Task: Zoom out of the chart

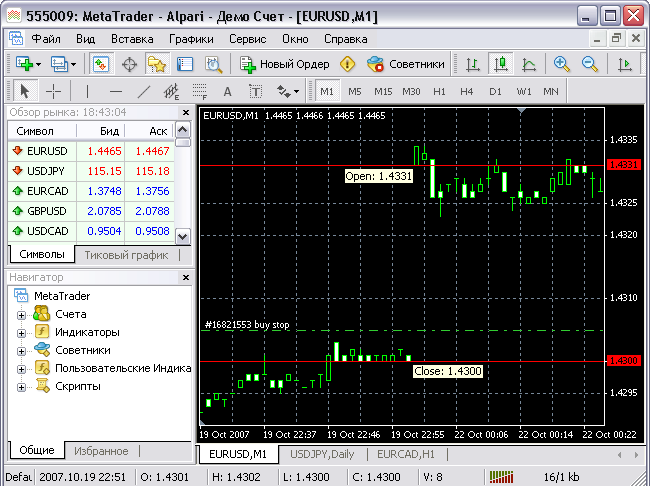Action: 590,64
